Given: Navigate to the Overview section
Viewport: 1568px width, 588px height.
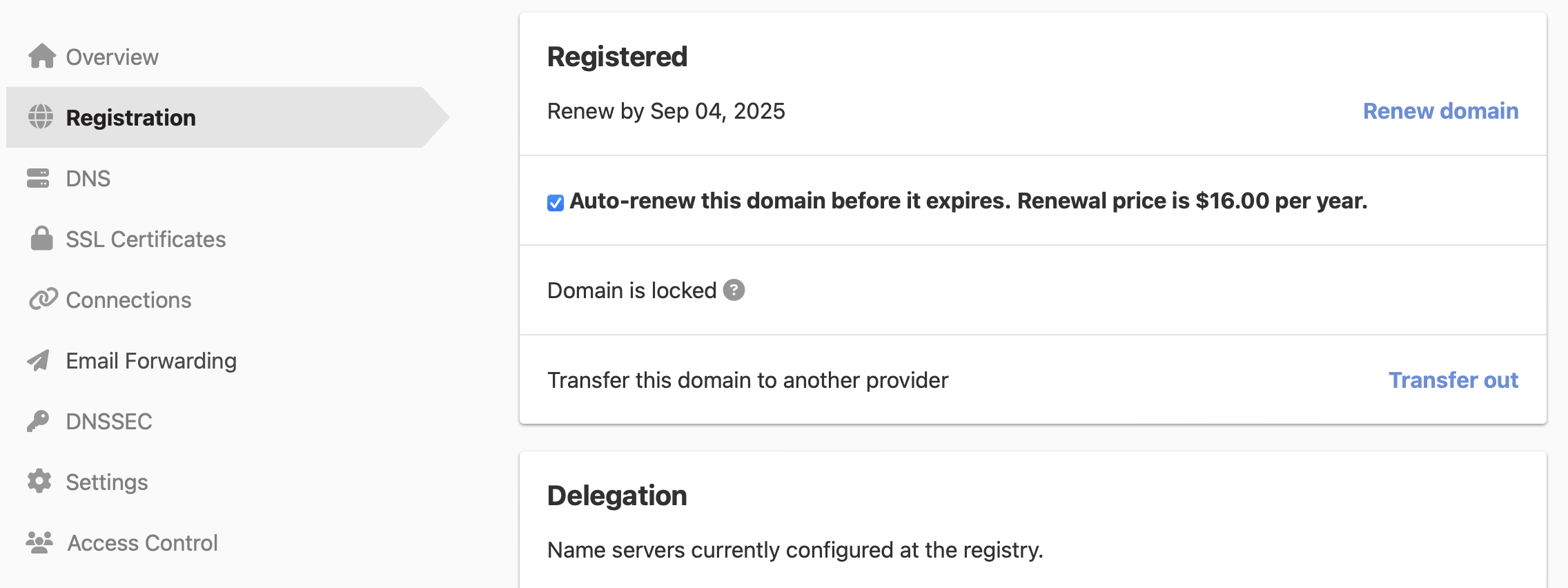Looking at the screenshot, I should (x=112, y=56).
